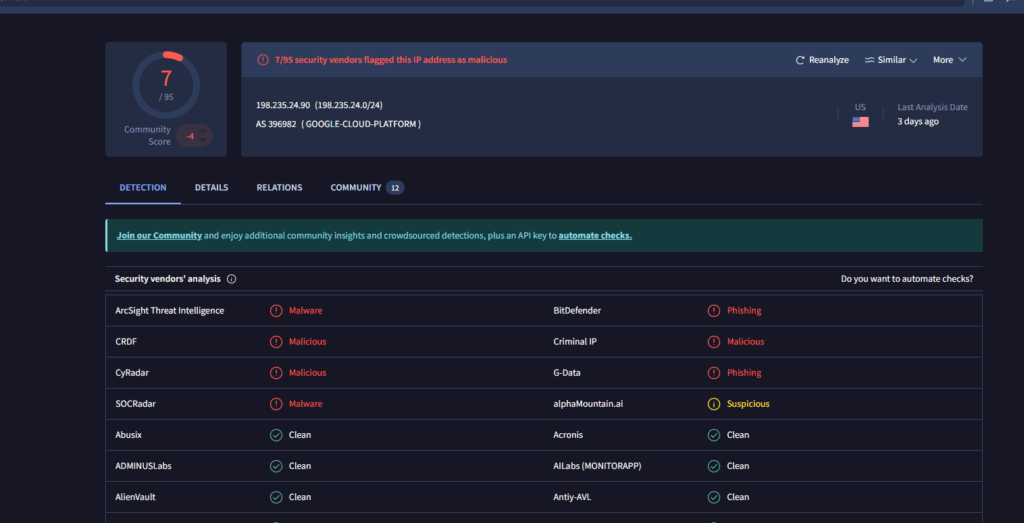The image size is (1024, 523).
Task: Click the clean checkmark icon for Abusix
Action: 276,435
